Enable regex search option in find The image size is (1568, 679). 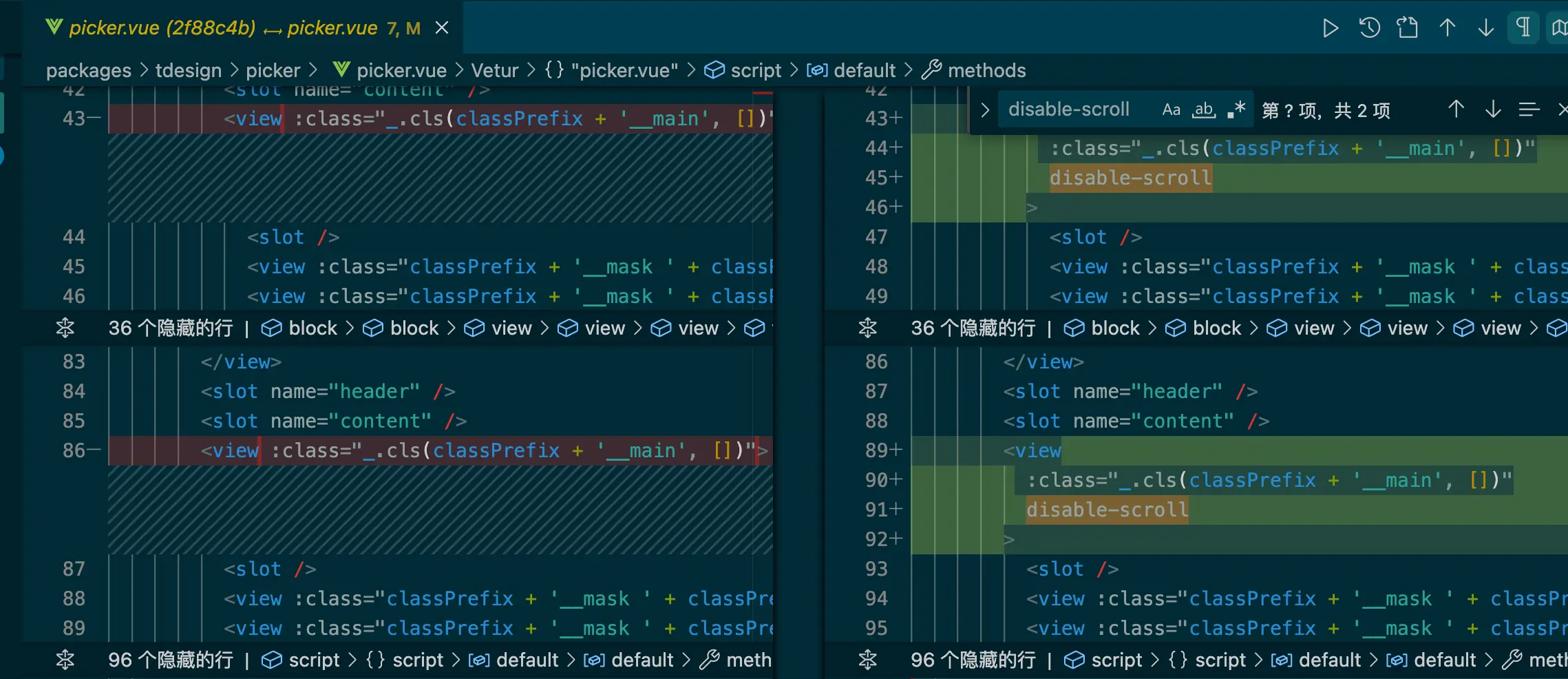point(1237,109)
